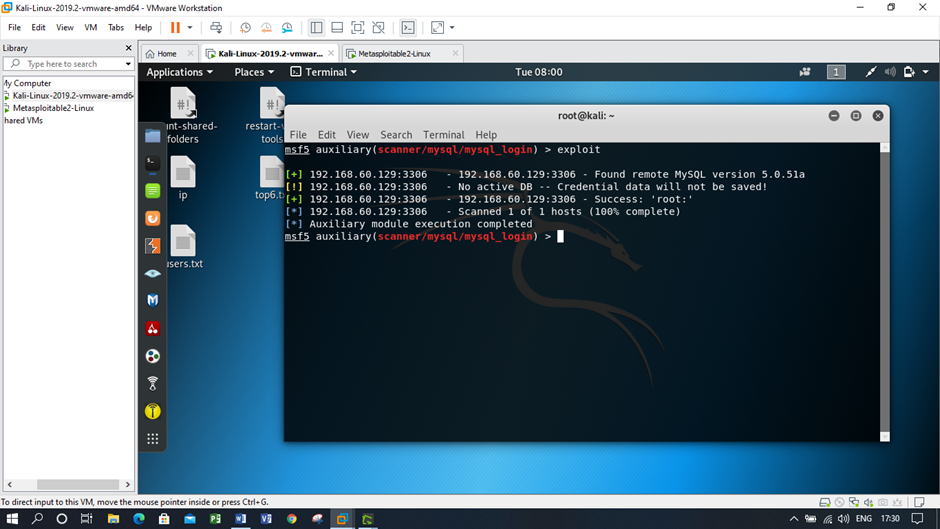940x529 pixels.
Task: Open Files from Kali dock
Action: point(153,136)
